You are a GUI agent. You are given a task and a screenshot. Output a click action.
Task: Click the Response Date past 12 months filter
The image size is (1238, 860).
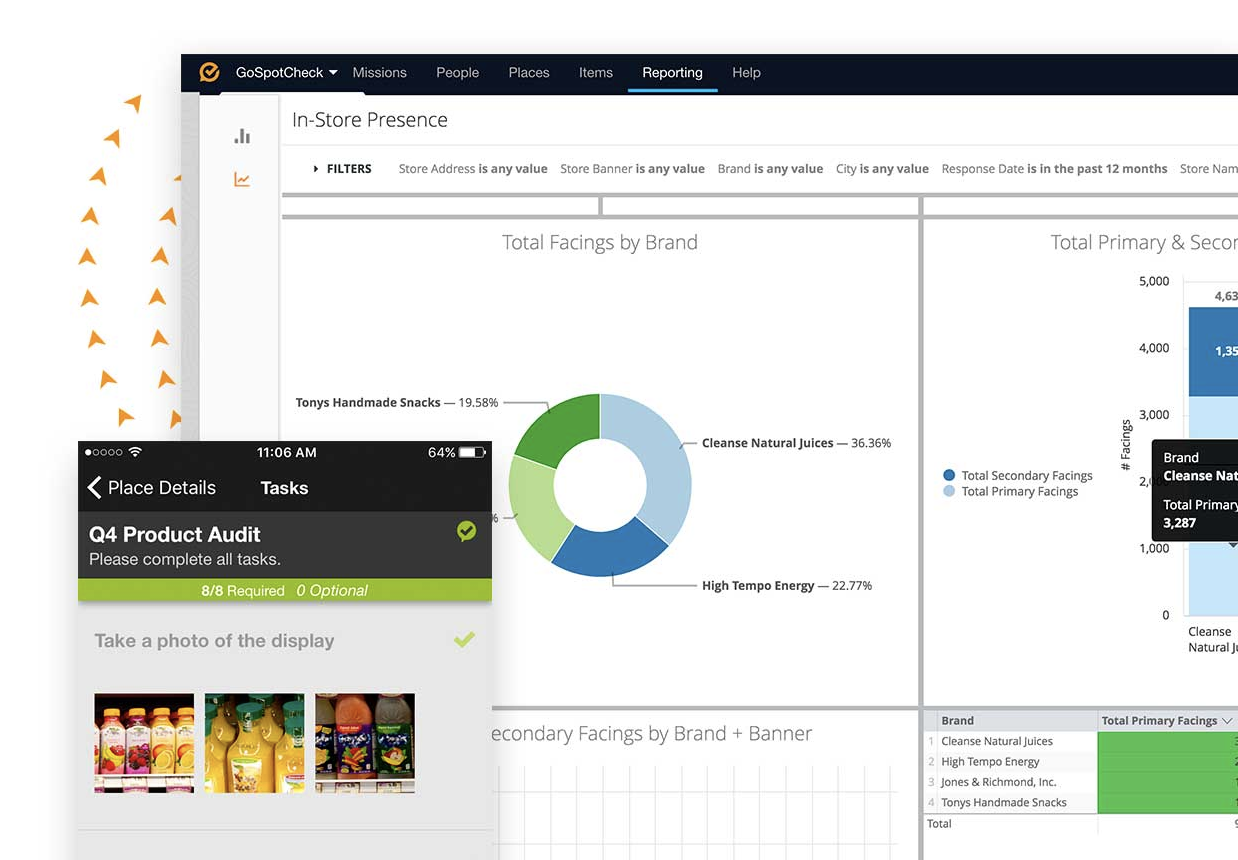1054,169
